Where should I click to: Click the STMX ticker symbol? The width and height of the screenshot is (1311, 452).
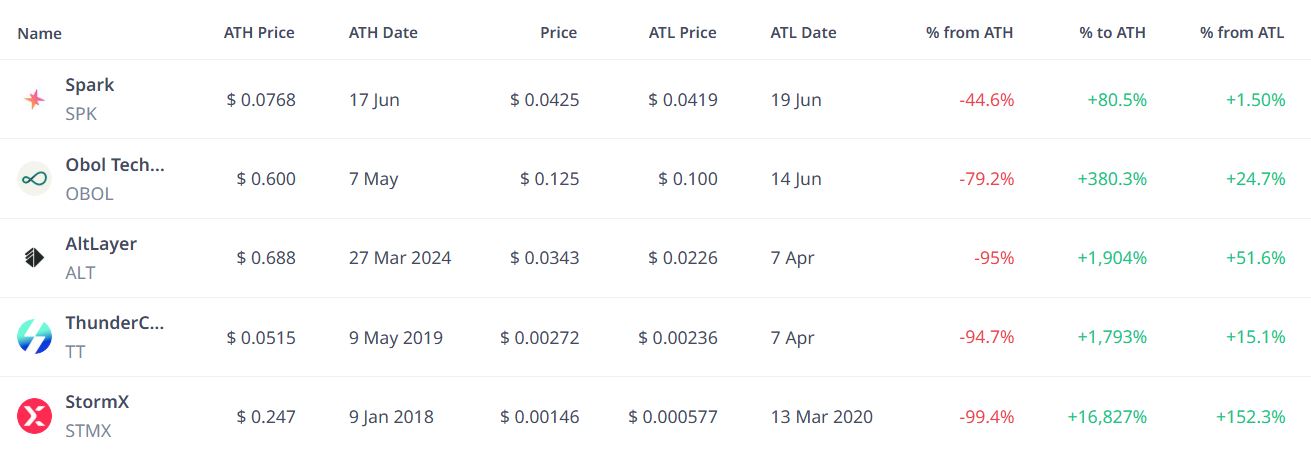pyautogui.click(x=88, y=431)
